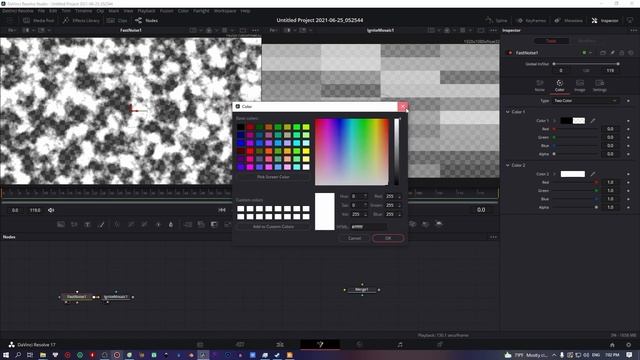Open the Fusion menu
The image size is (640, 360).
tap(167, 11)
